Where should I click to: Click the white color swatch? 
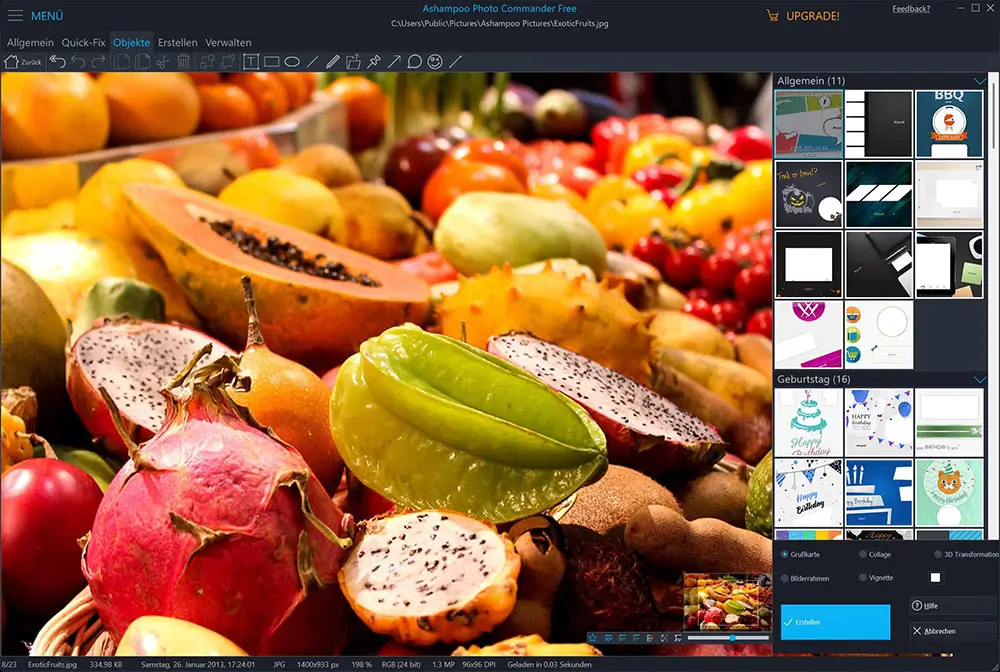pyautogui.click(x=935, y=578)
